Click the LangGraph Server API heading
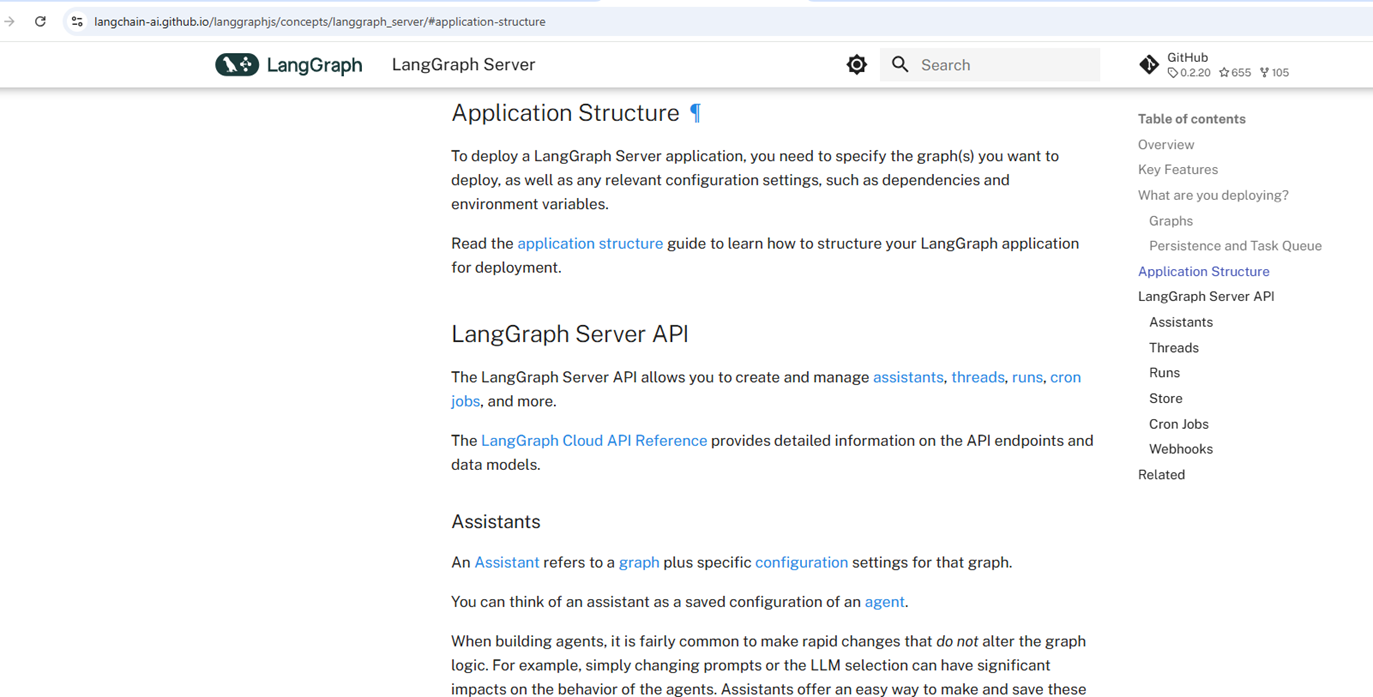Viewport: 1373px width, 697px height. click(x=570, y=334)
